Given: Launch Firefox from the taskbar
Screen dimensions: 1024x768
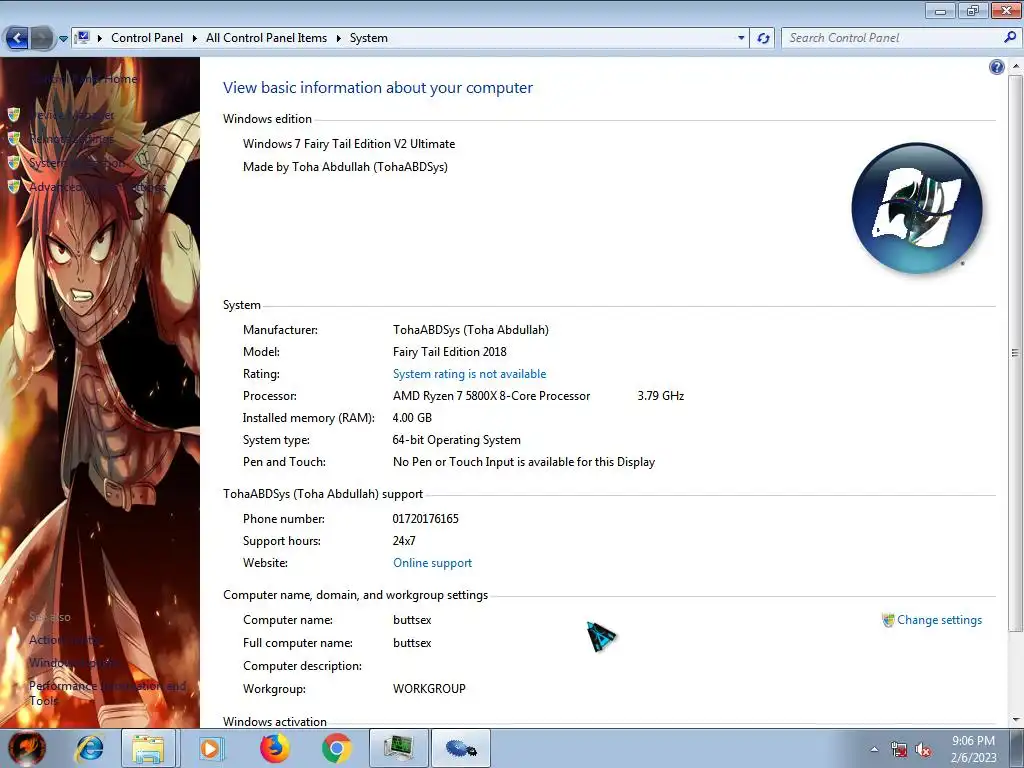Looking at the screenshot, I should tap(274, 748).
